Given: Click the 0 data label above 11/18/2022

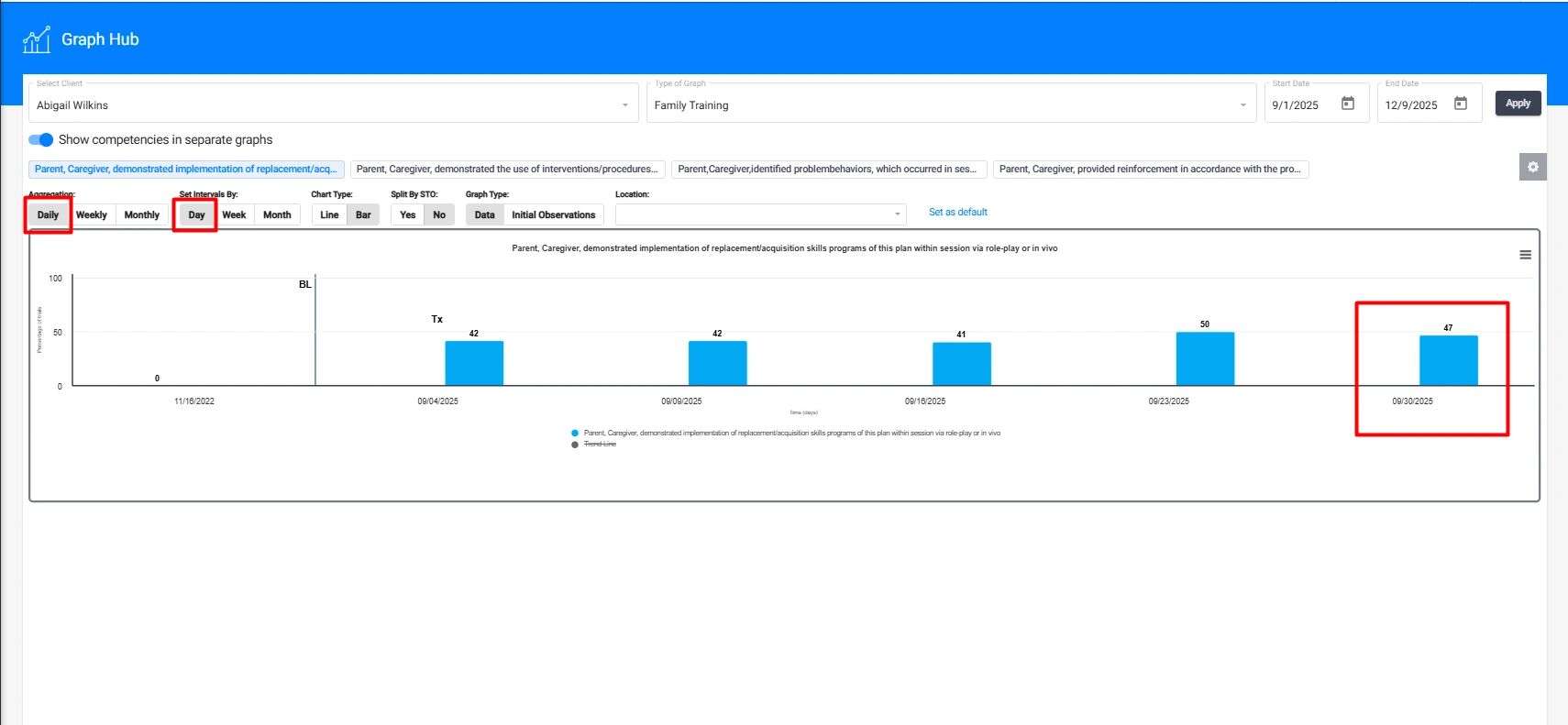Looking at the screenshot, I should coord(157,378).
